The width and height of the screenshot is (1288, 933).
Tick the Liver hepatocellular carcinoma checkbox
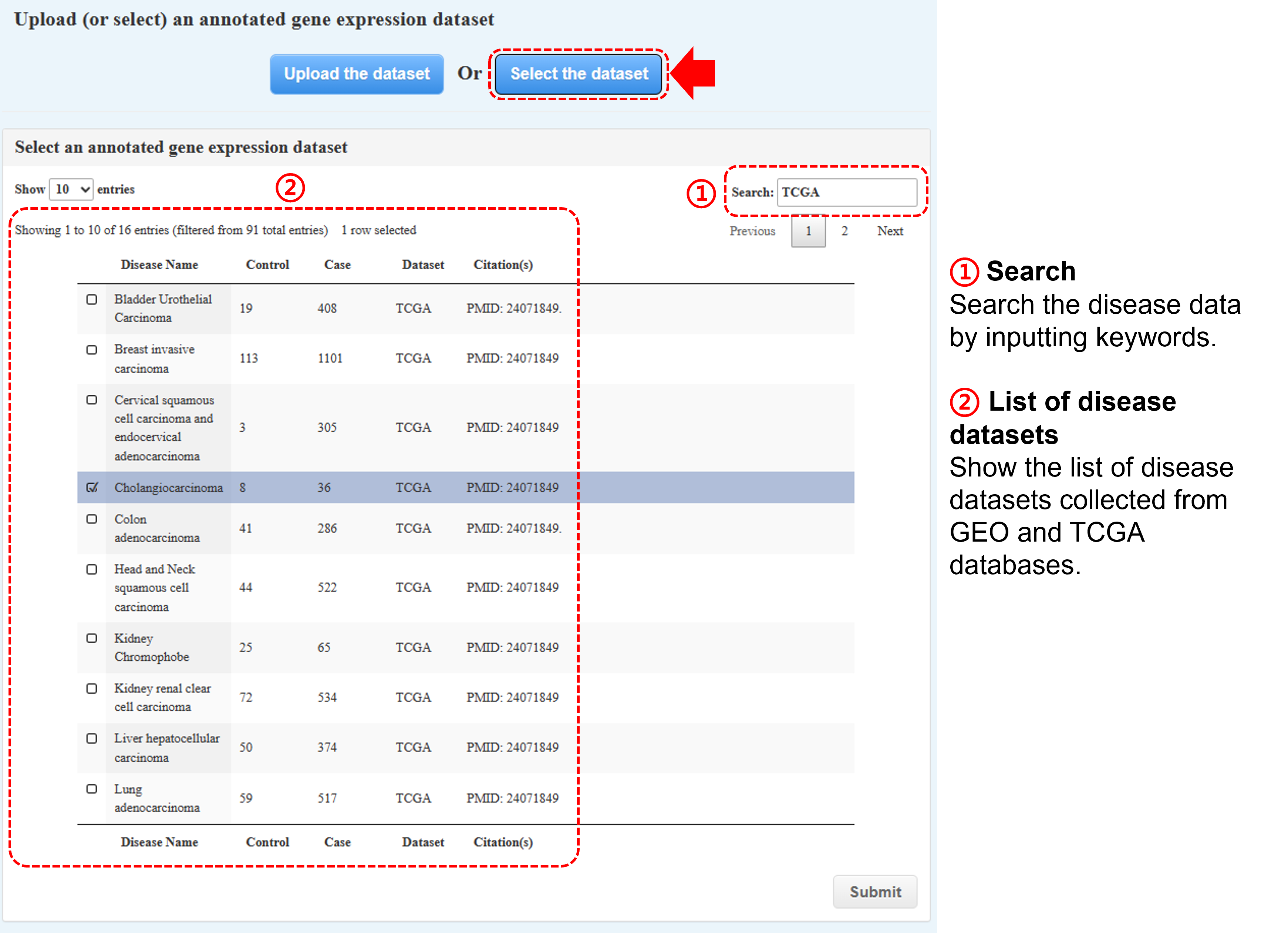point(91,738)
